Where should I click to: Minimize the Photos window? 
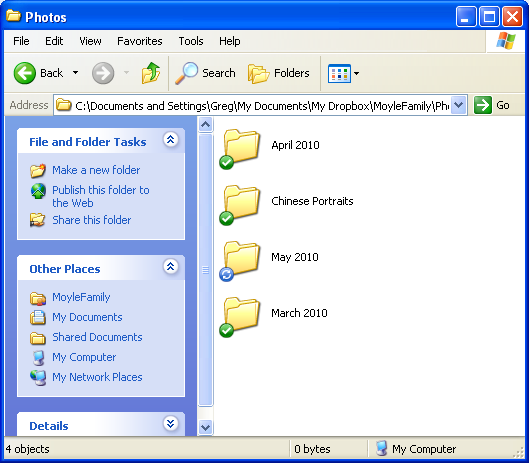click(466, 17)
